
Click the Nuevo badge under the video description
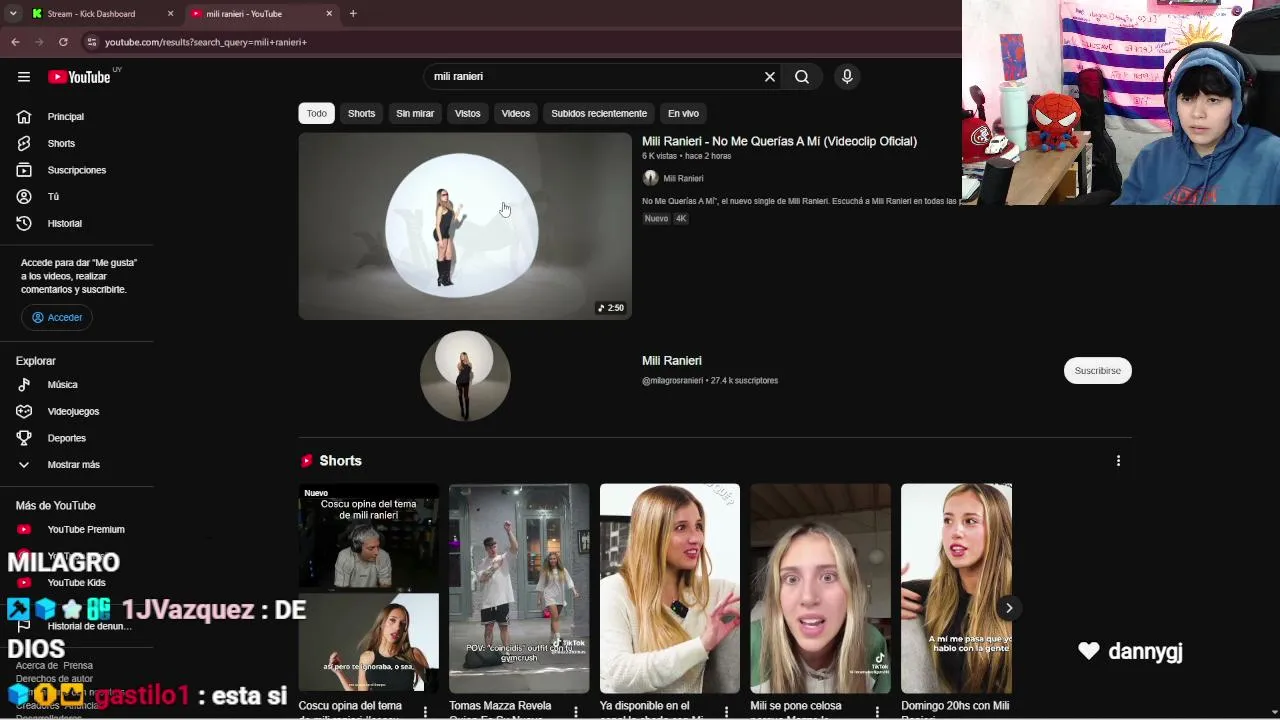[656, 218]
